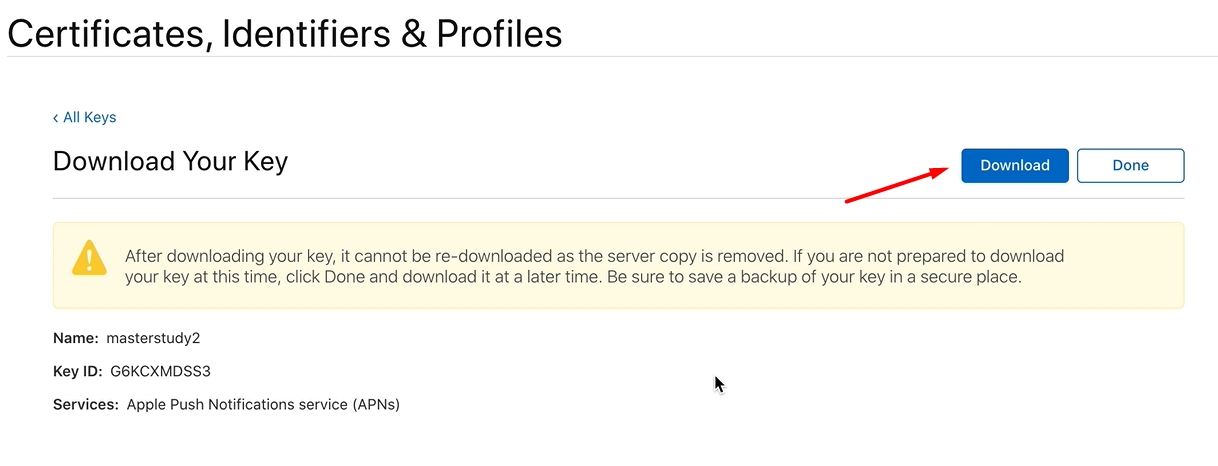Go back via All Keys link

click(x=85, y=117)
